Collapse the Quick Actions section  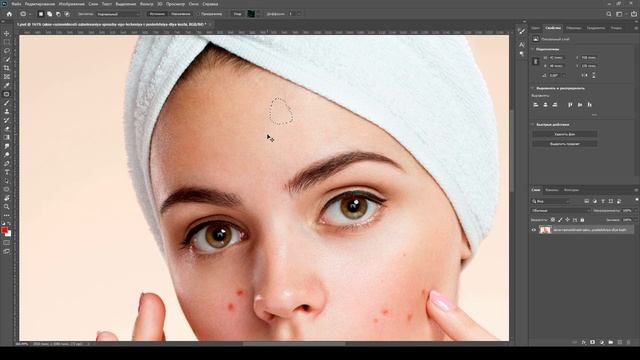pos(532,124)
